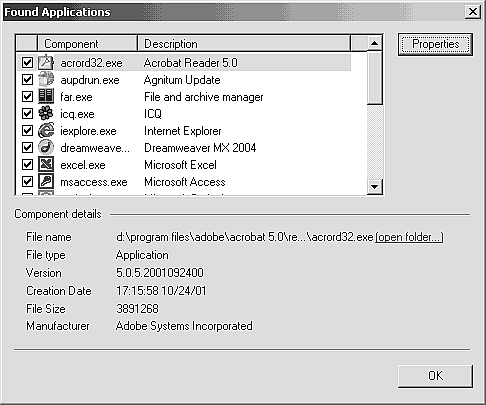Viewport: 486px width, 405px height.
Task: Uncheck the dreamweaver checkbox
Action: [27, 147]
